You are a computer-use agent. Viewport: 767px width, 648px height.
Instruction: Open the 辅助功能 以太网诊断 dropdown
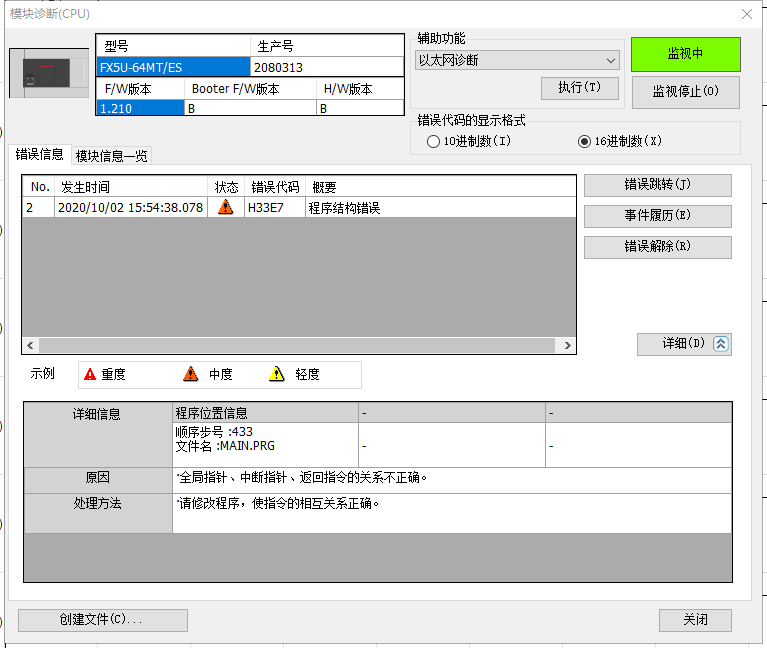tap(517, 60)
